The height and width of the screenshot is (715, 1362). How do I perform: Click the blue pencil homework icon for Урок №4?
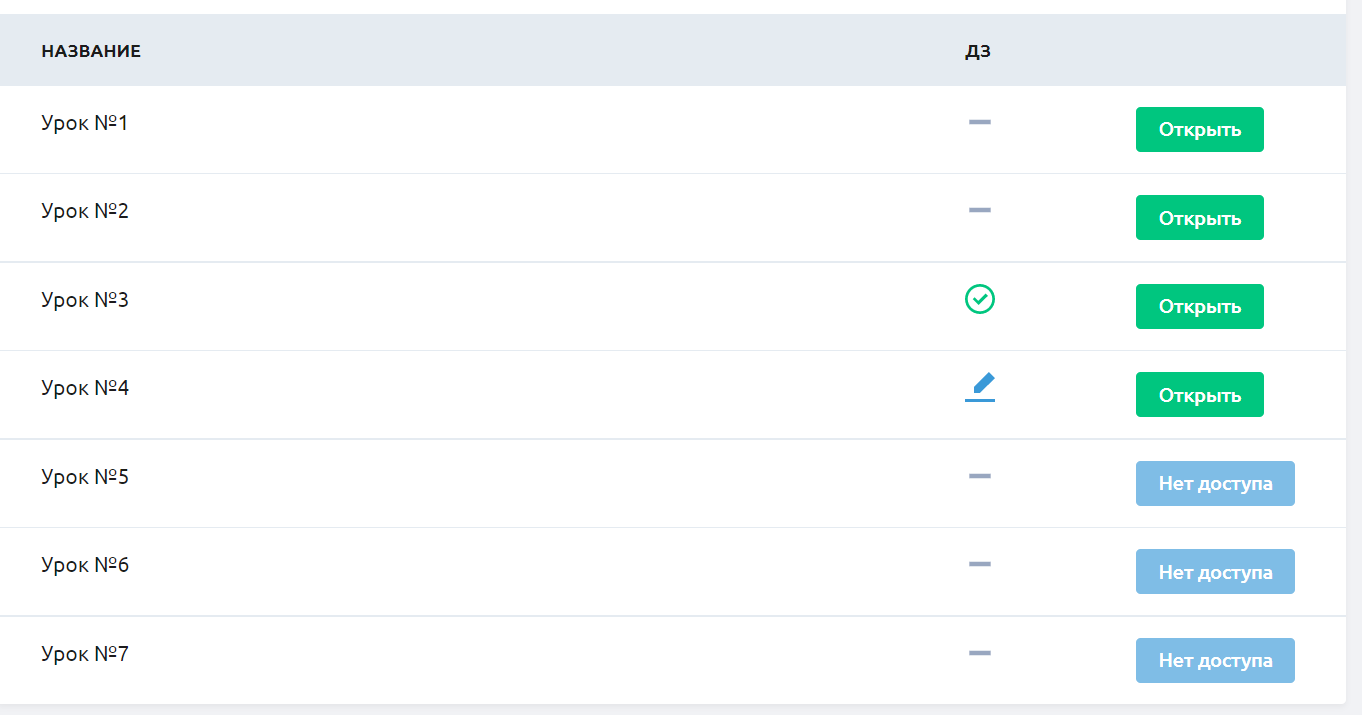980,387
